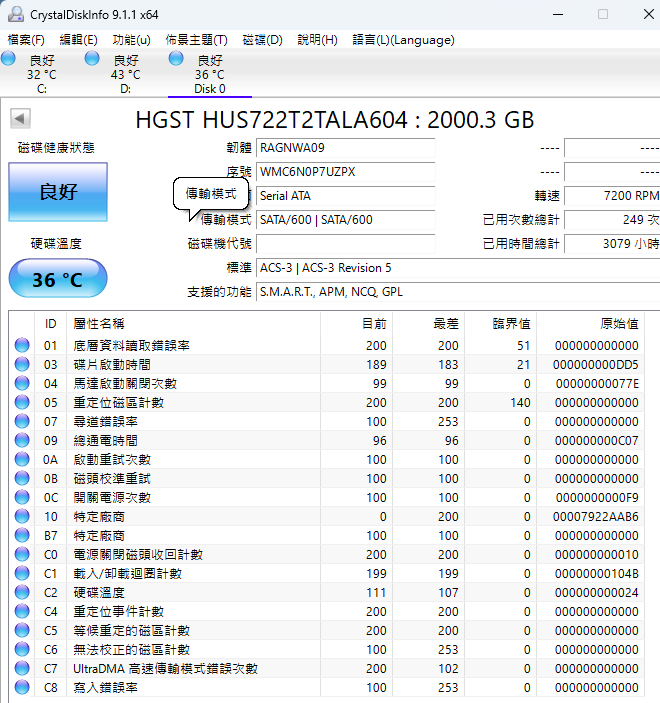
Task: Click the disk title HGST HUS722T2TALA604
Action: (334, 120)
